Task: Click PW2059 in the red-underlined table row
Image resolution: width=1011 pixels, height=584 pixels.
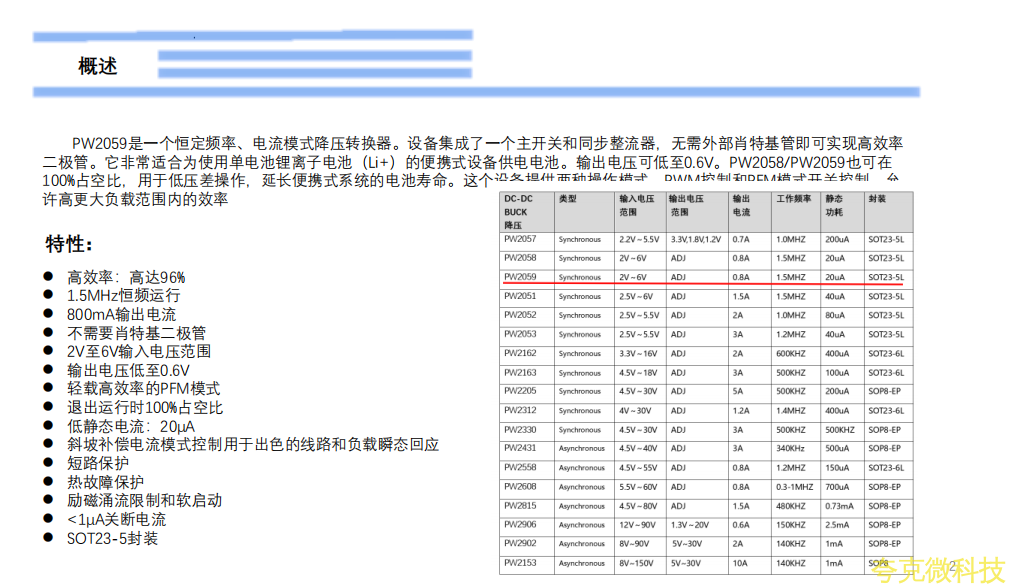Action: point(520,277)
